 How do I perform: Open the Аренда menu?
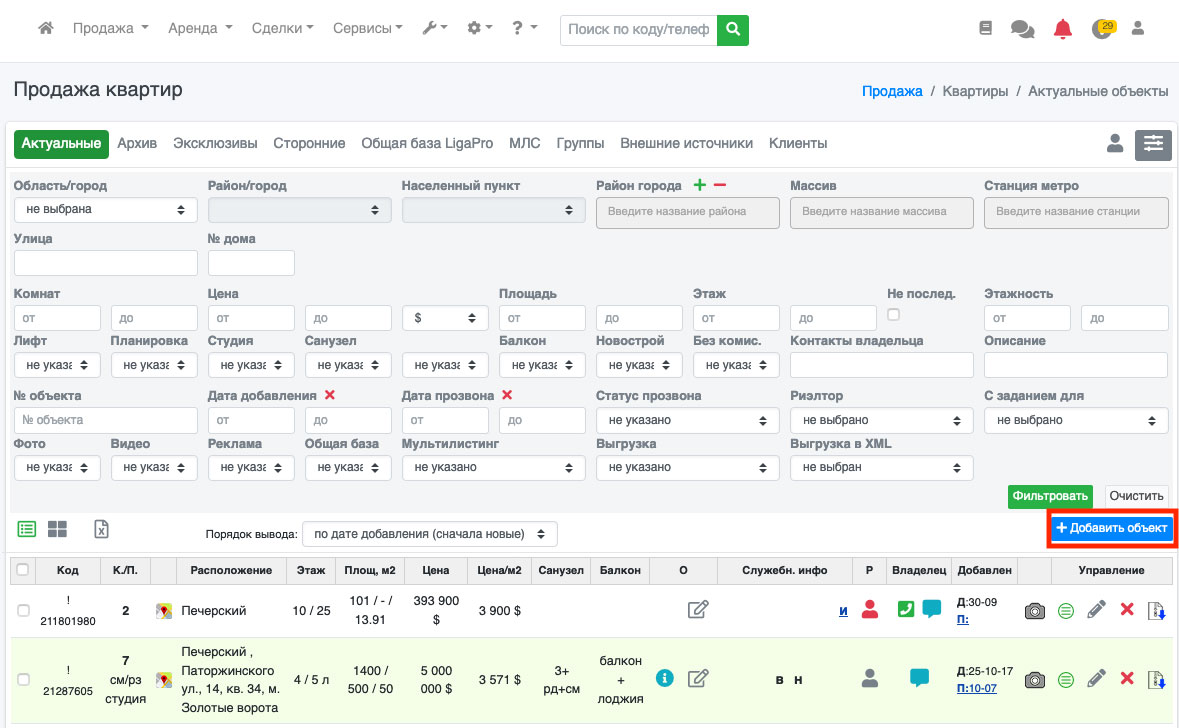200,29
